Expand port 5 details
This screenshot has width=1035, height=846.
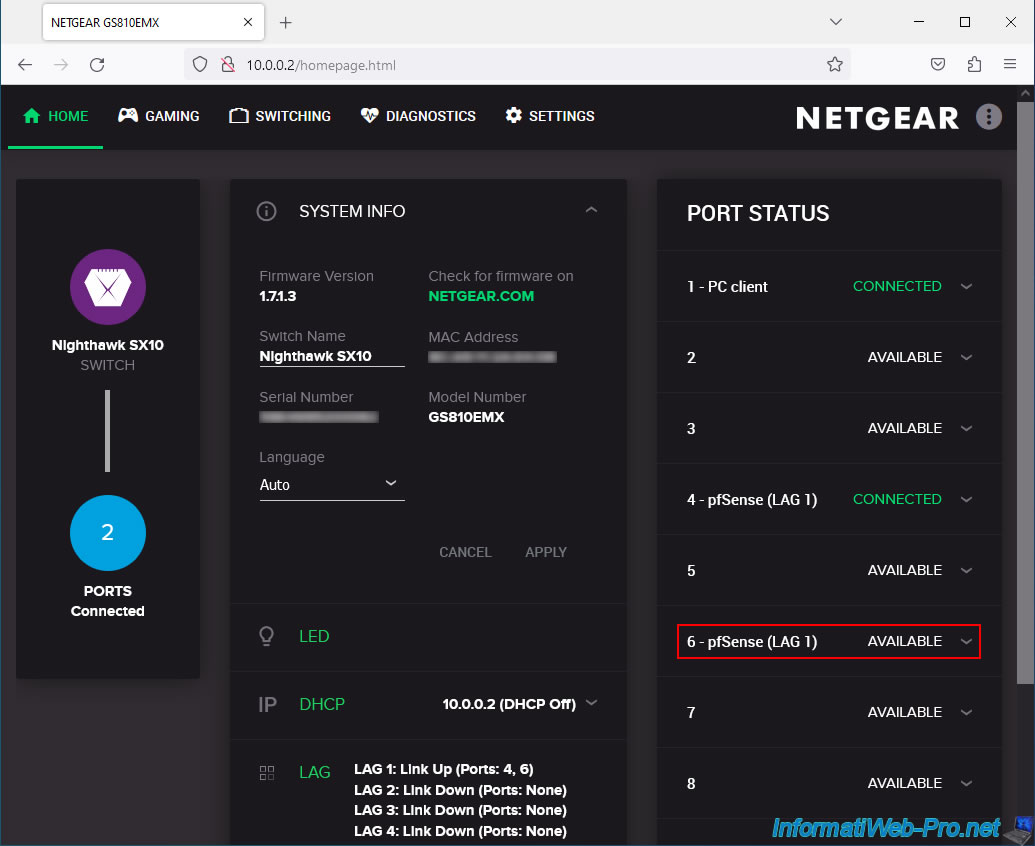pos(966,570)
